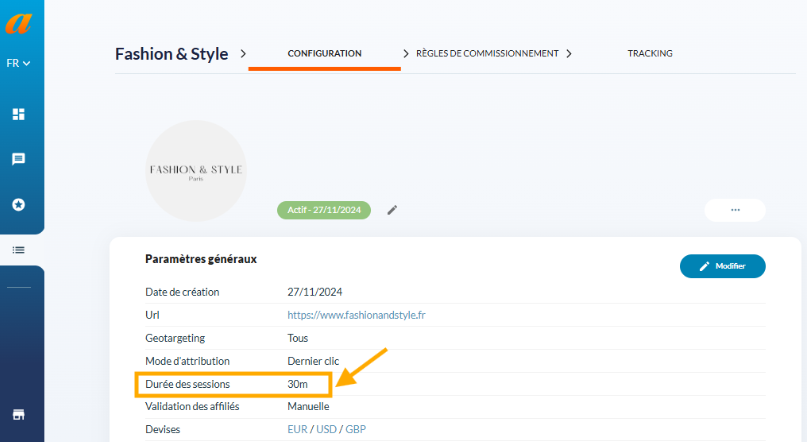Click the 30m session duration value
The width and height of the screenshot is (807, 442).
pos(297,384)
